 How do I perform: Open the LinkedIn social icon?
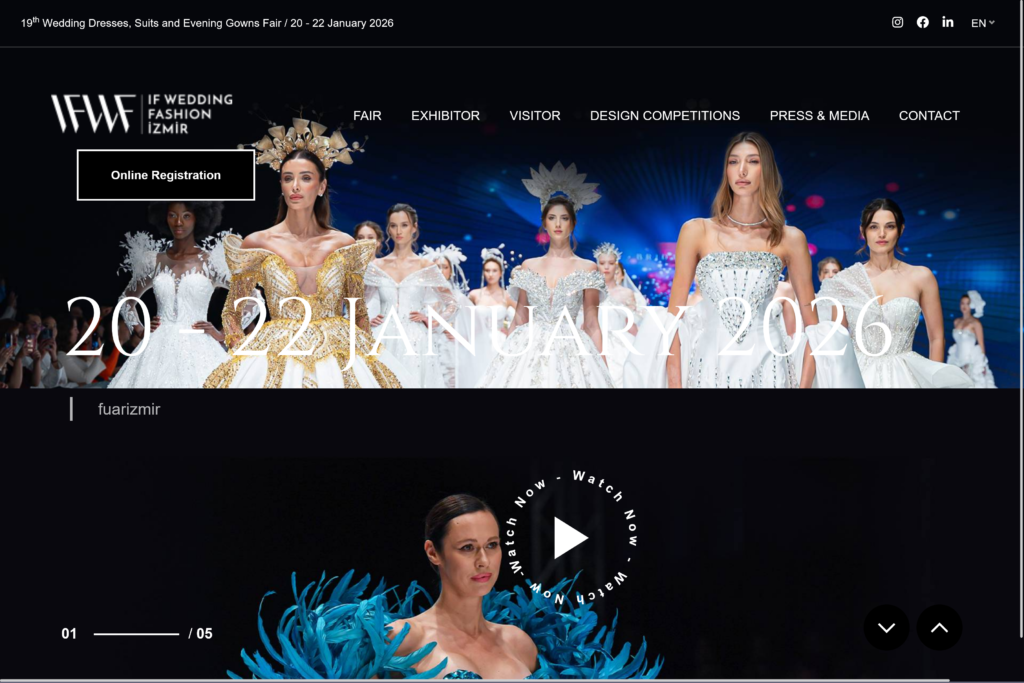948,22
